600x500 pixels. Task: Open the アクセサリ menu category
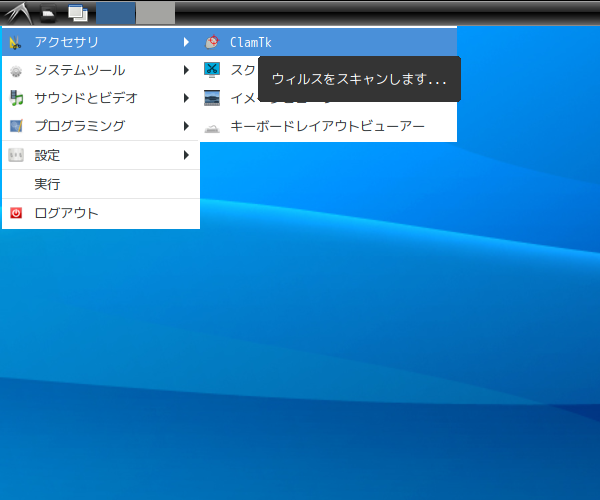click(101, 42)
